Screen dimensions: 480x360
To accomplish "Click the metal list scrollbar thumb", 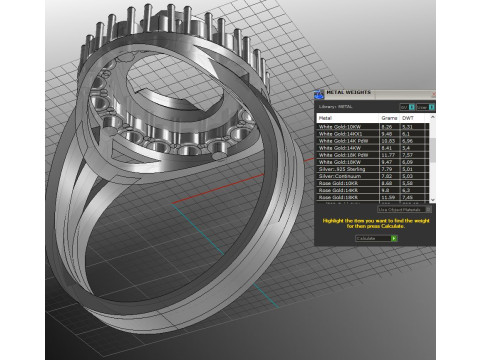I will click(x=433, y=150).
